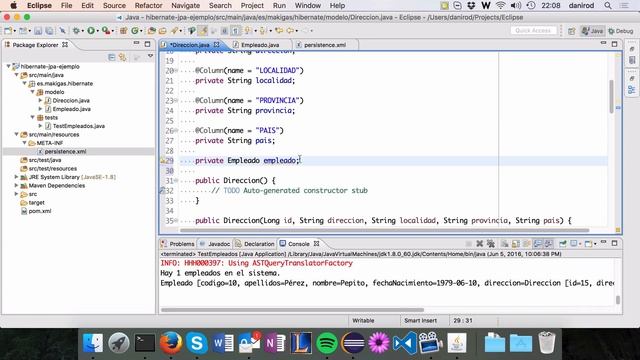Switch to the Empleado.java editor tab
This screenshot has height=360, width=640.
[x=260, y=45]
